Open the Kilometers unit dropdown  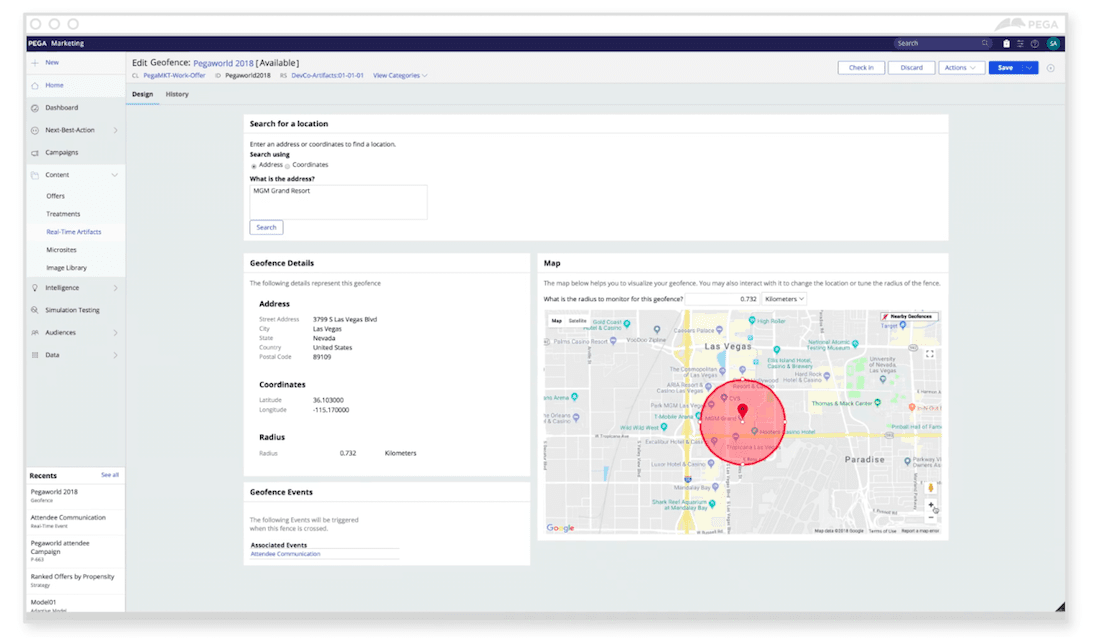785,298
